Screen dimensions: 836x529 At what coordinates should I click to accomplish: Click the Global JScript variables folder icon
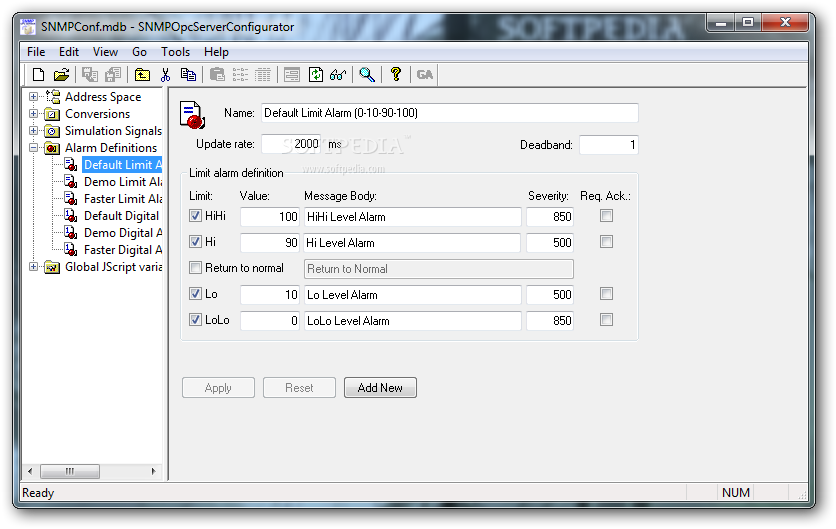[x=52, y=267]
